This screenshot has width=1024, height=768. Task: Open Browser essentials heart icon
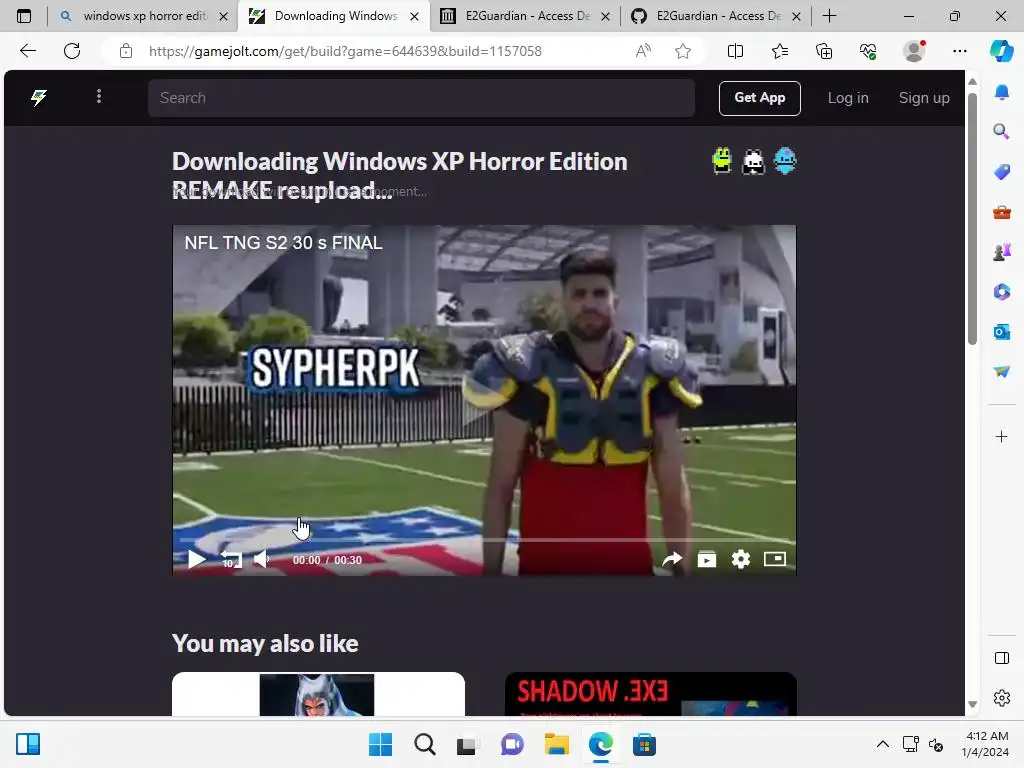tap(868, 51)
